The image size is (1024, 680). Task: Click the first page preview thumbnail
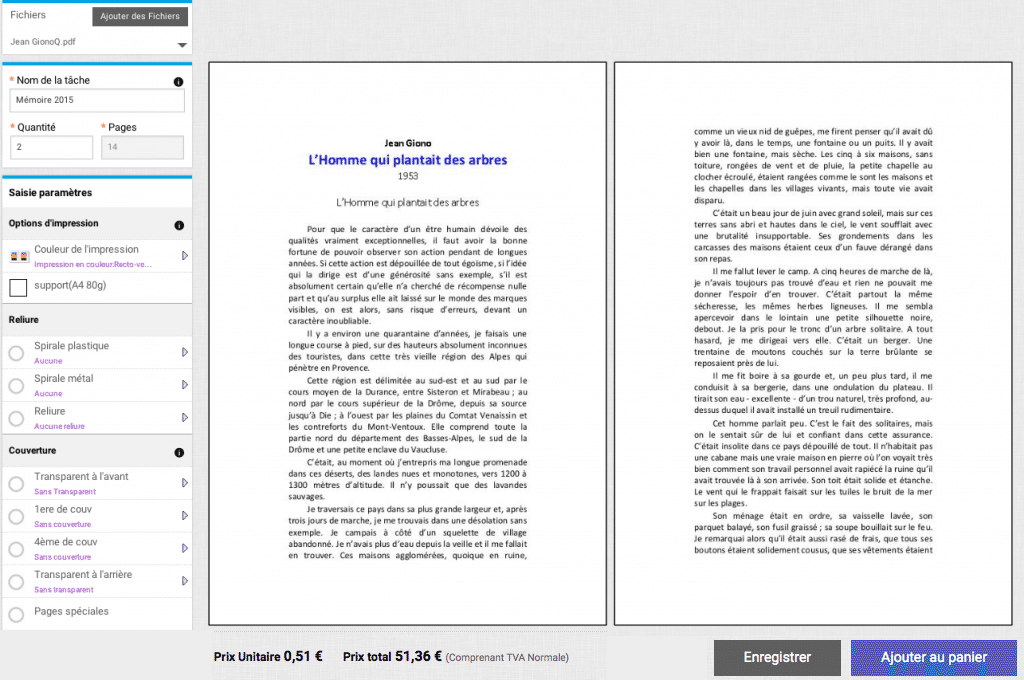[408, 344]
